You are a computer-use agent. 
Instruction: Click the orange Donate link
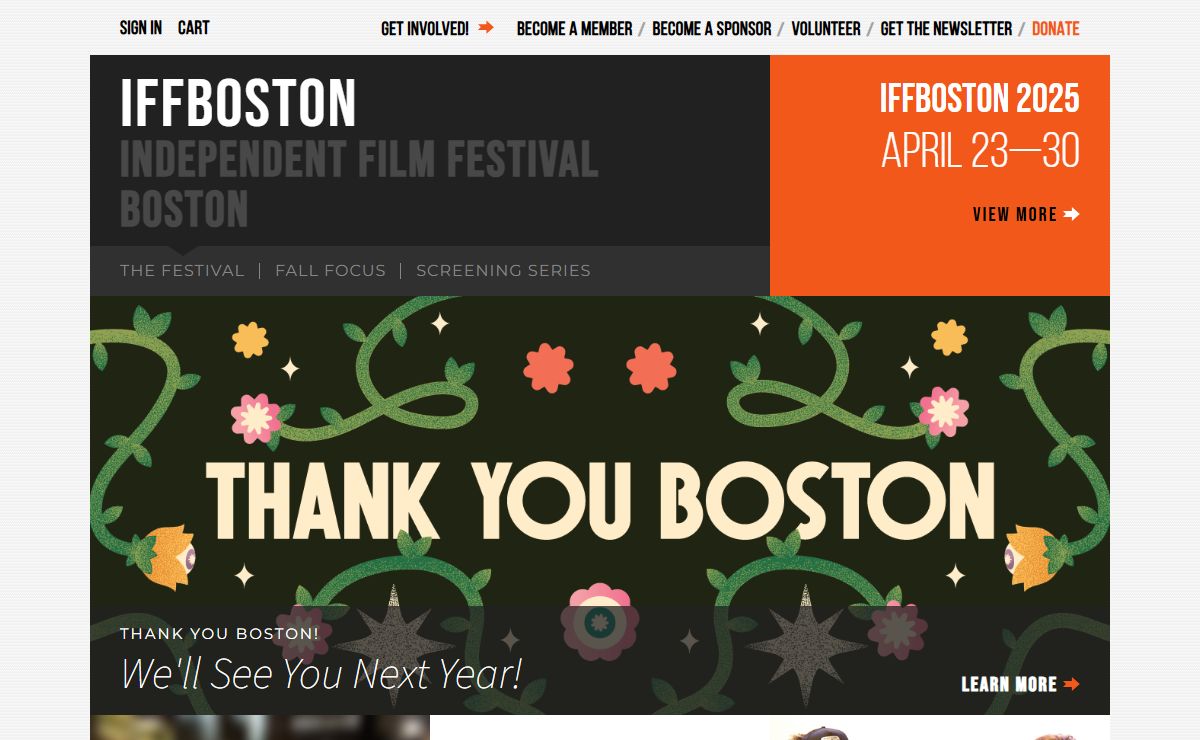1056,29
